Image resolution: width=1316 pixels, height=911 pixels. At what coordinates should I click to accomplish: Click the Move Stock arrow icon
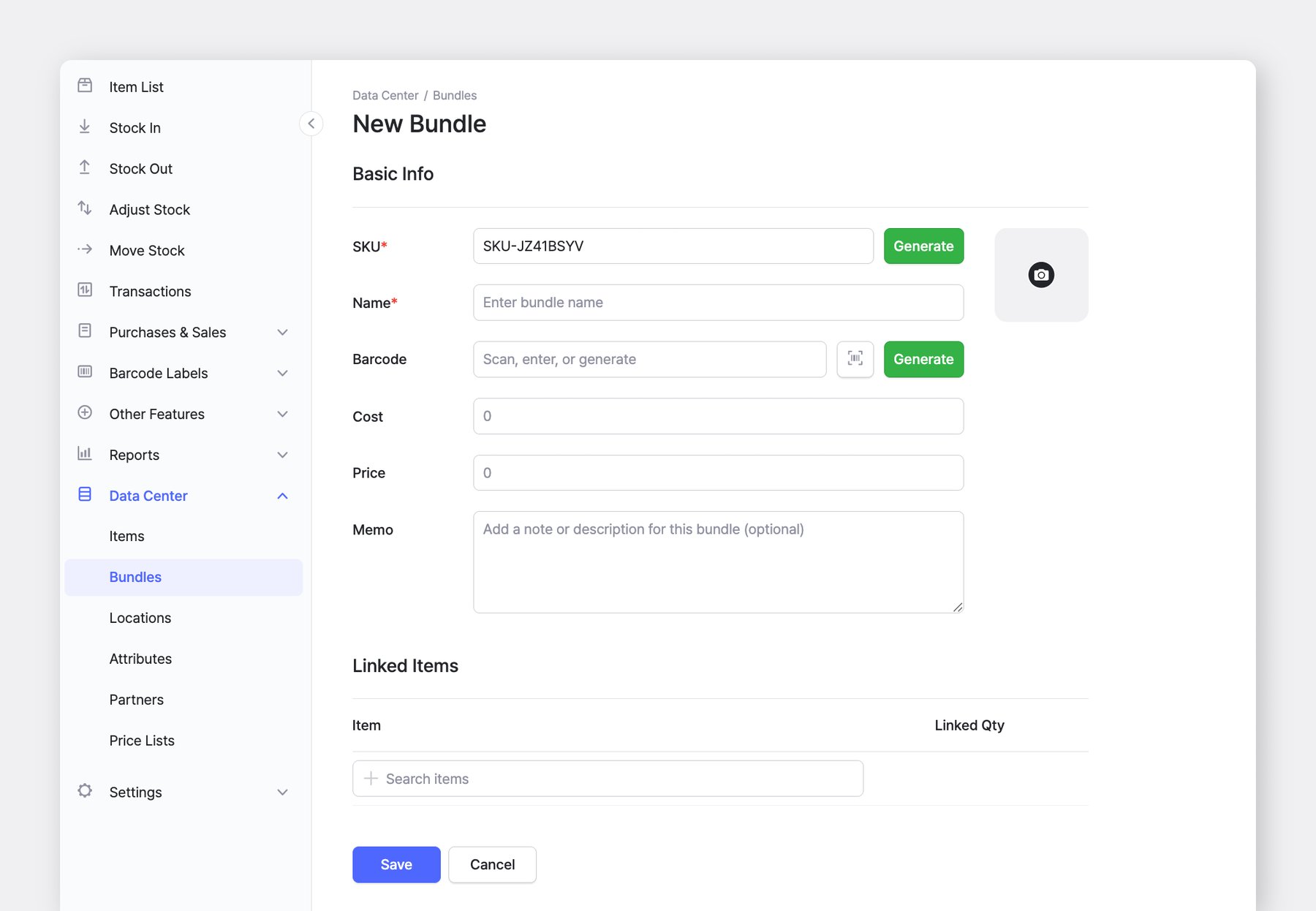coord(85,250)
